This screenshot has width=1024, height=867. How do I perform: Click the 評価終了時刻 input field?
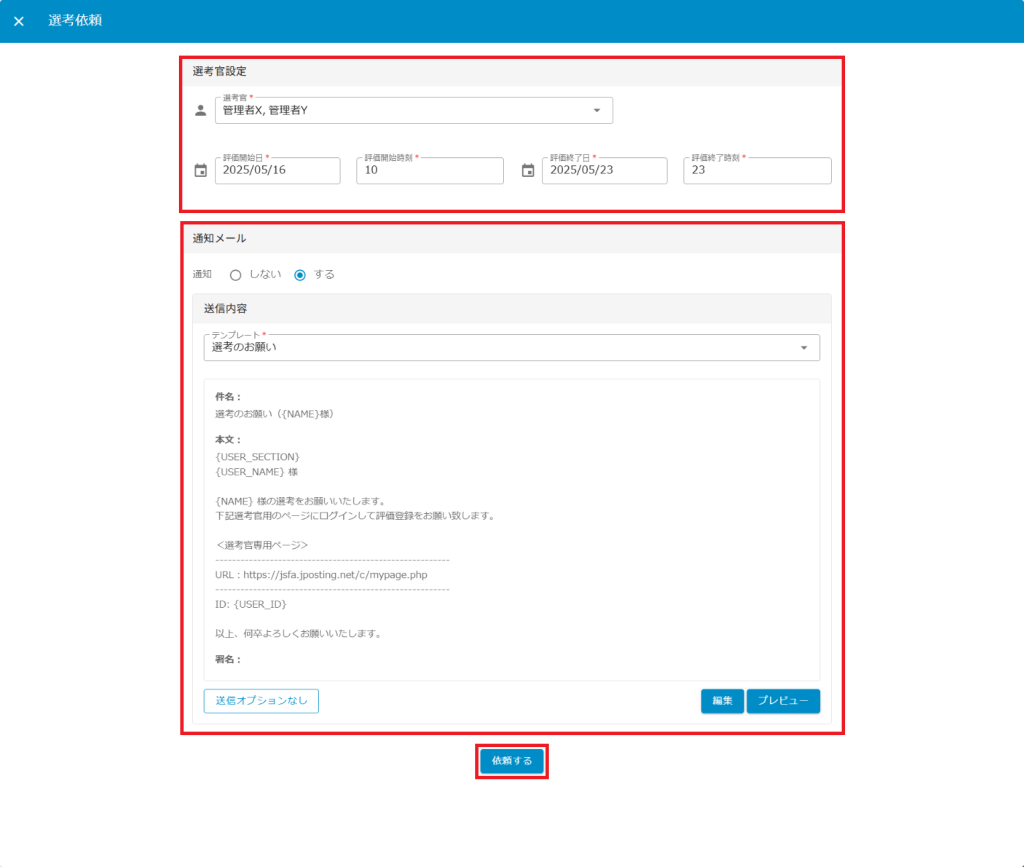pos(756,171)
